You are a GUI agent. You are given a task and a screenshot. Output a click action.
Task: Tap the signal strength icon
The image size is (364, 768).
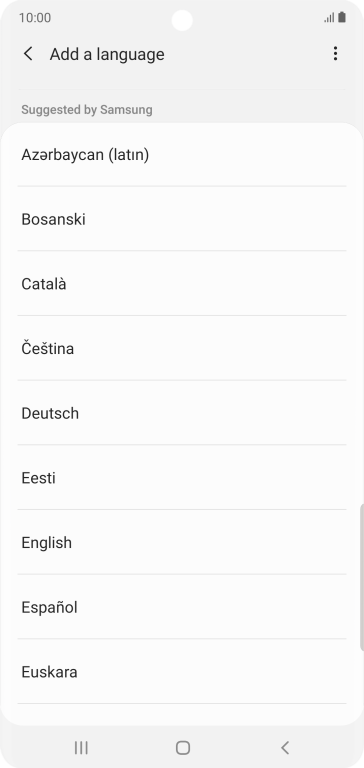329,18
